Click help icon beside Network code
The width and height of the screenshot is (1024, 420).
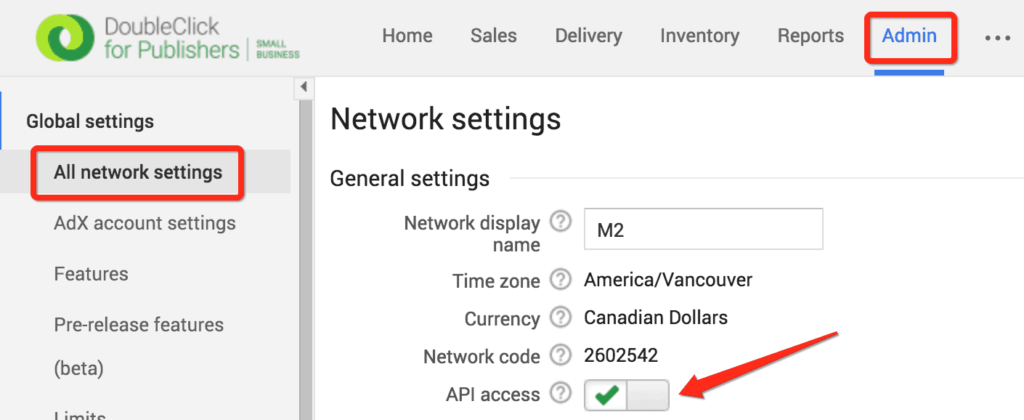click(x=562, y=357)
